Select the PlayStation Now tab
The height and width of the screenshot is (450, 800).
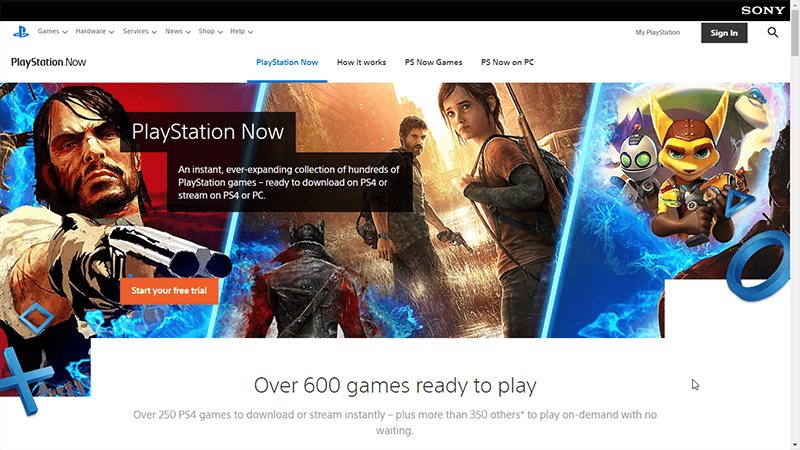[287, 62]
